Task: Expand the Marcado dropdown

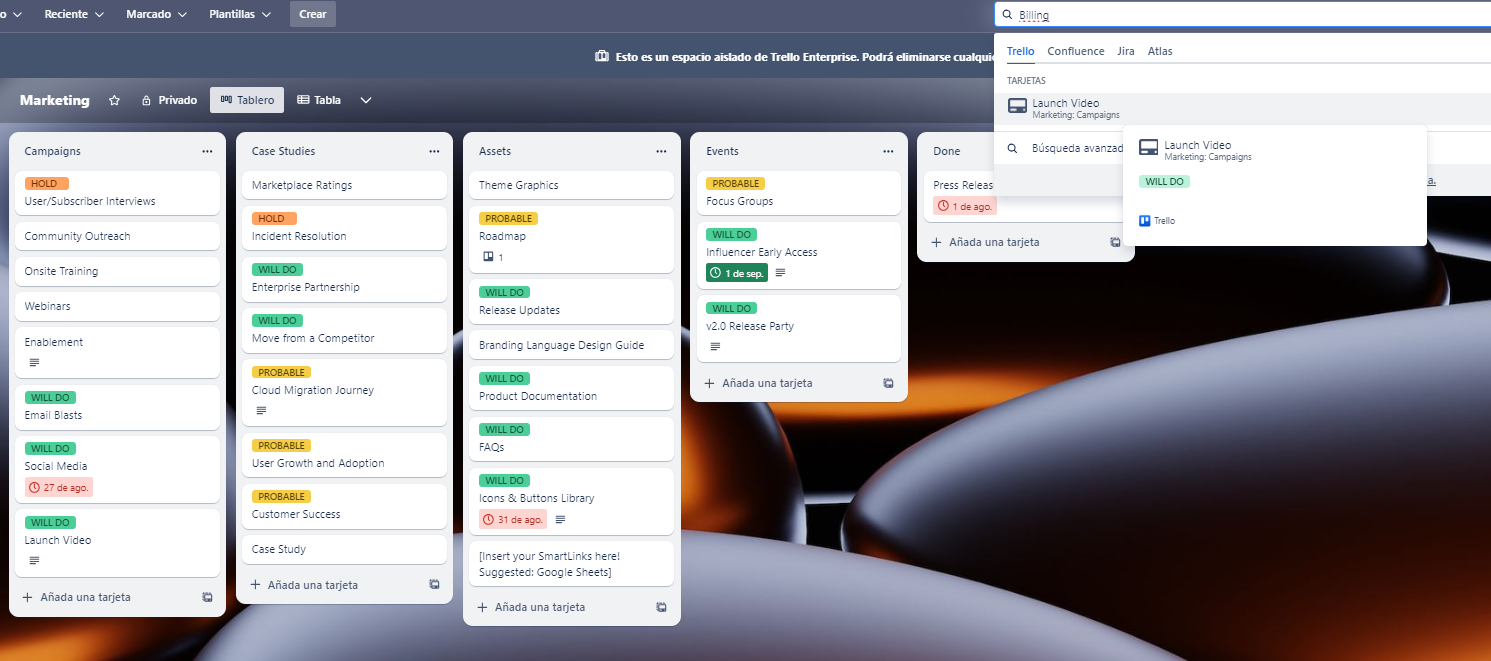Action: pyautogui.click(x=156, y=15)
